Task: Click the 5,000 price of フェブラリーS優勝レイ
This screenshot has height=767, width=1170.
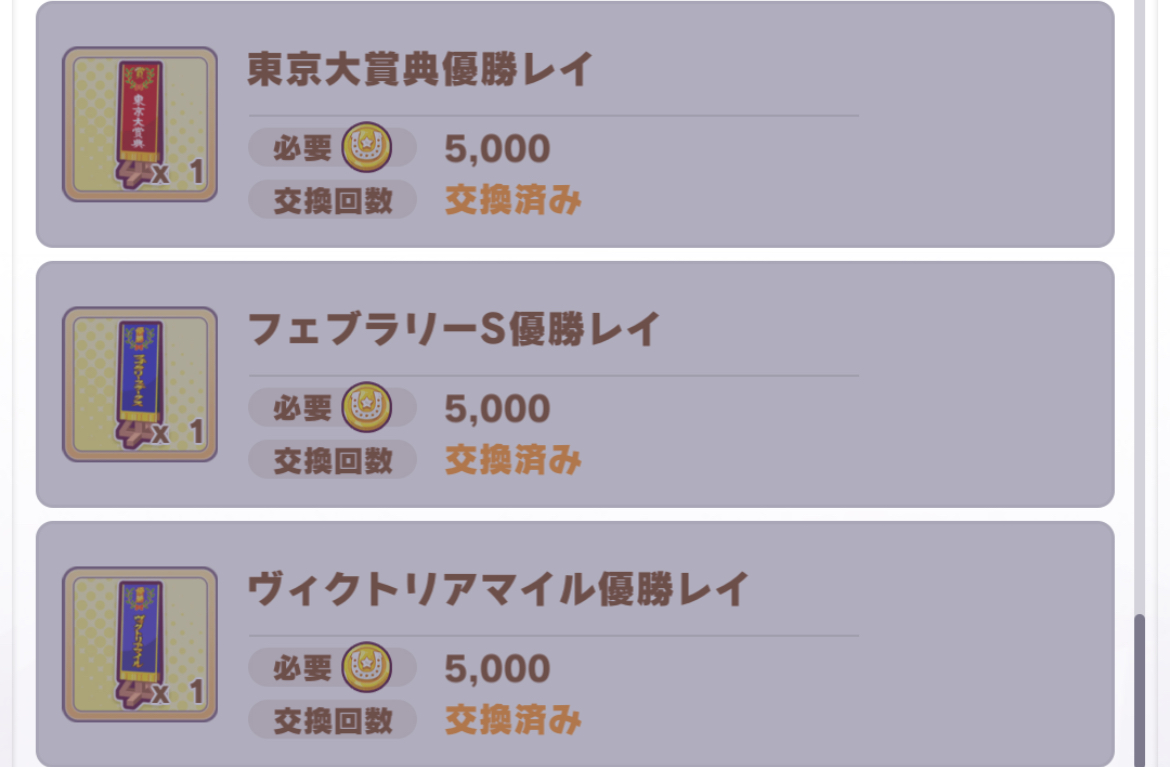Action: tap(497, 409)
